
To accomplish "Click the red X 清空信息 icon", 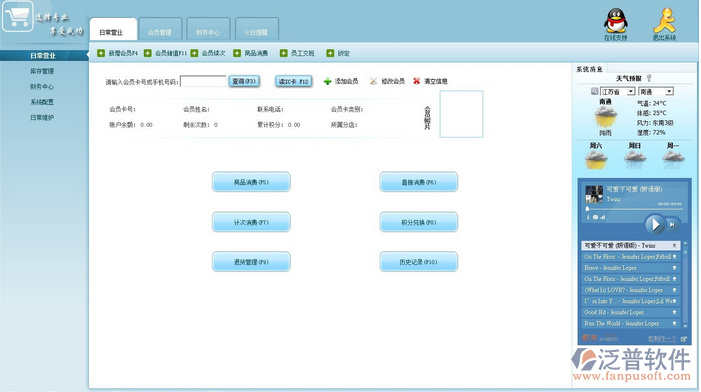I will coord(416,81).
